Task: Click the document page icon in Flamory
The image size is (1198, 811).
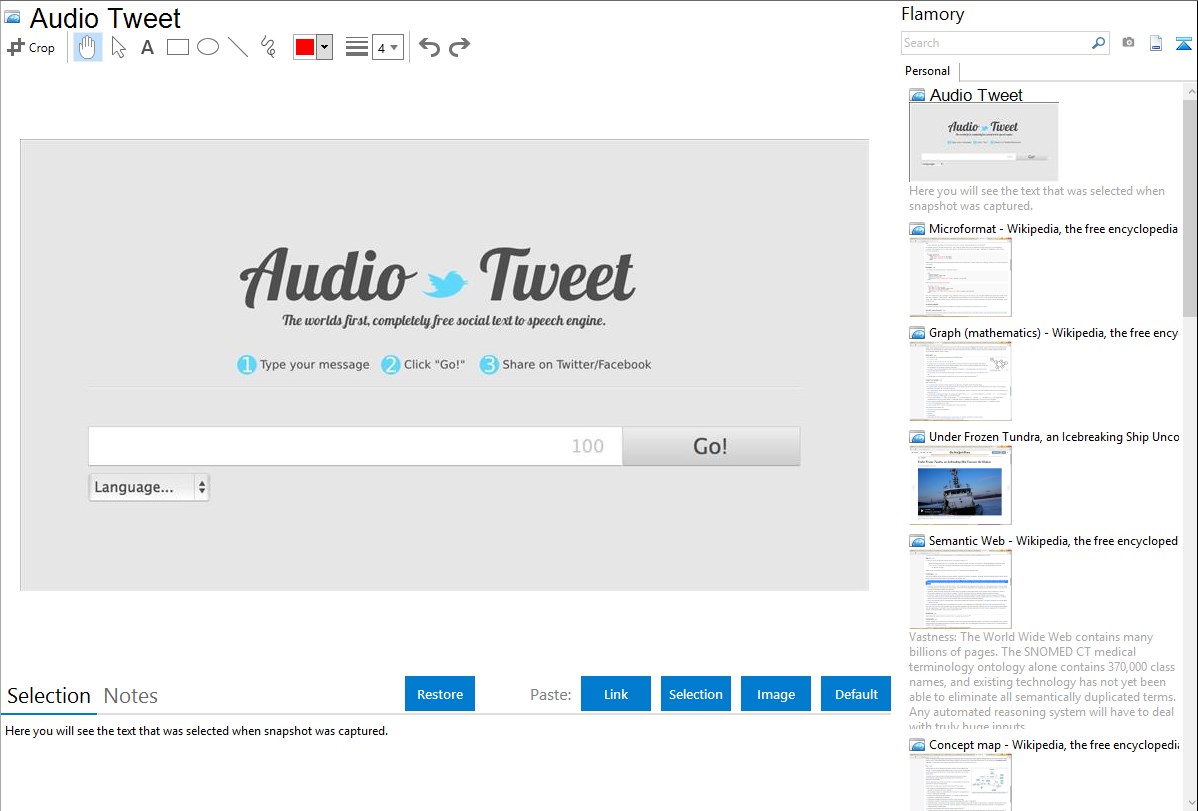Action: point(1156,44)
